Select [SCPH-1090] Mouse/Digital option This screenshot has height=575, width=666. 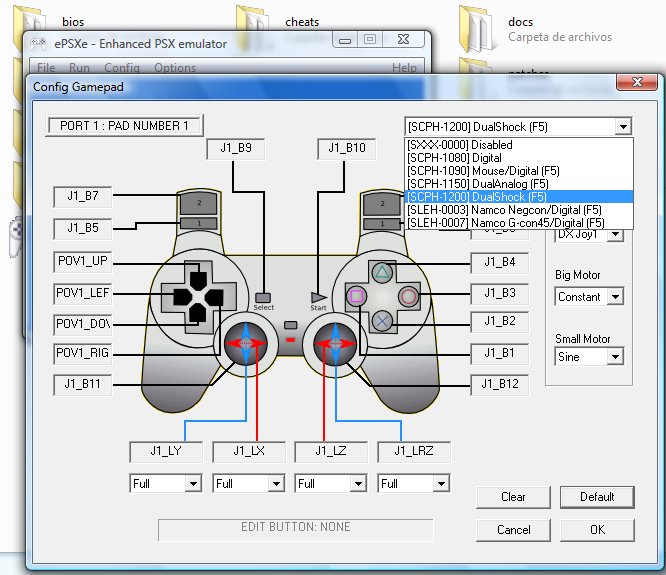[x=519, y=171]
